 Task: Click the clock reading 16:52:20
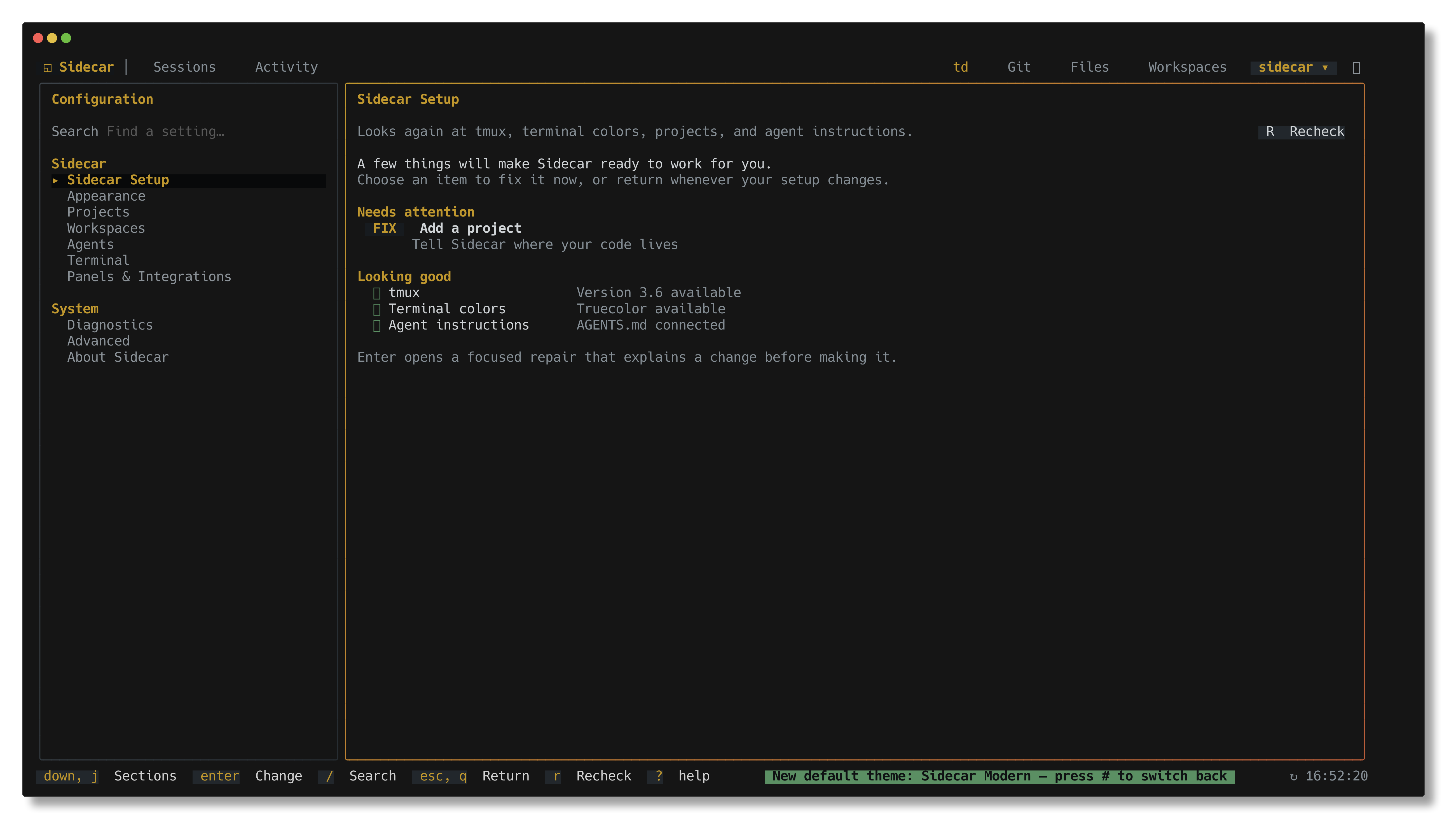pos(1336,776)
